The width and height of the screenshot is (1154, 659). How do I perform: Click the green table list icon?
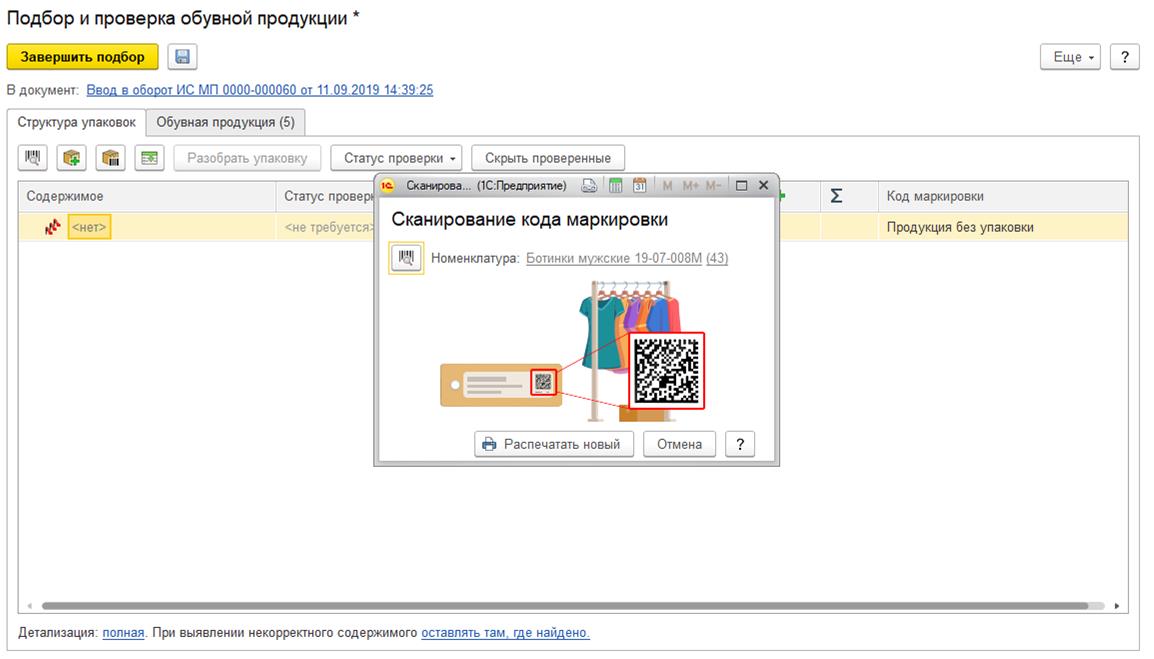[x=149, y=158]
